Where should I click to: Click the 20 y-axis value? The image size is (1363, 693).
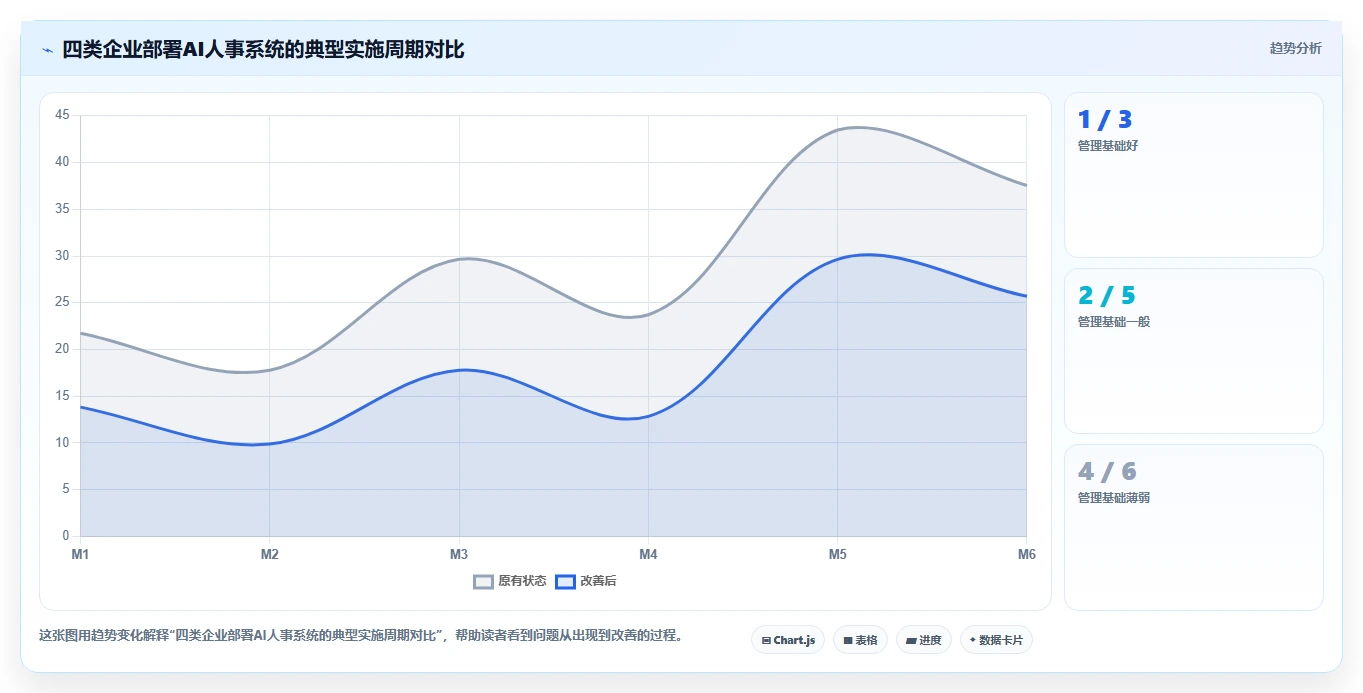click(62, 349)
